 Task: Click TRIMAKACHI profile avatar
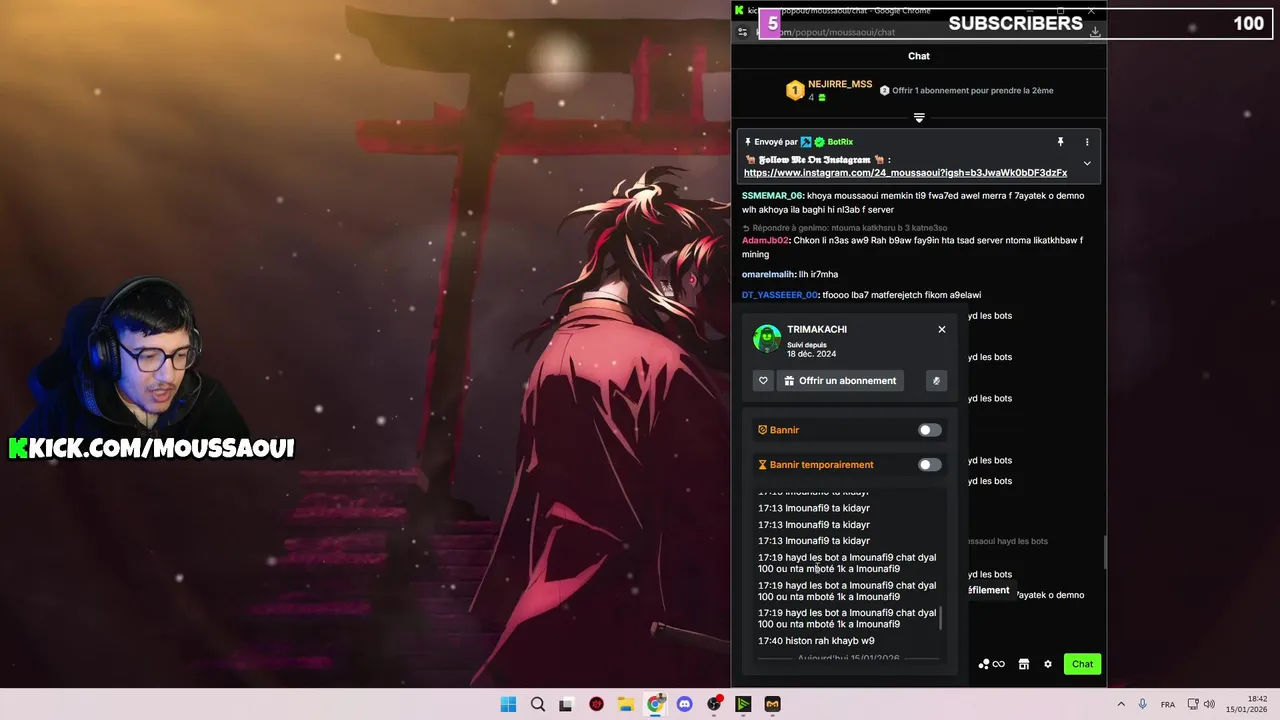pos(767,339)
